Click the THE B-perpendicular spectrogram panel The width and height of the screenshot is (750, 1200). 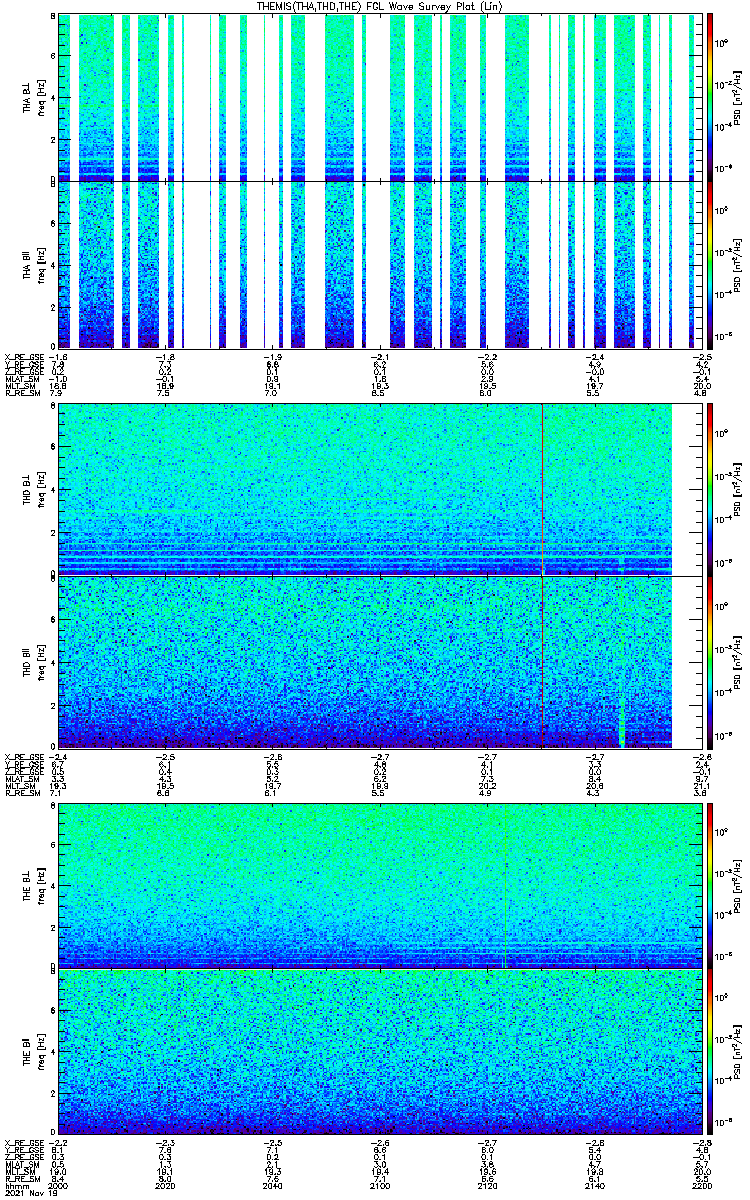pos(379,884)
